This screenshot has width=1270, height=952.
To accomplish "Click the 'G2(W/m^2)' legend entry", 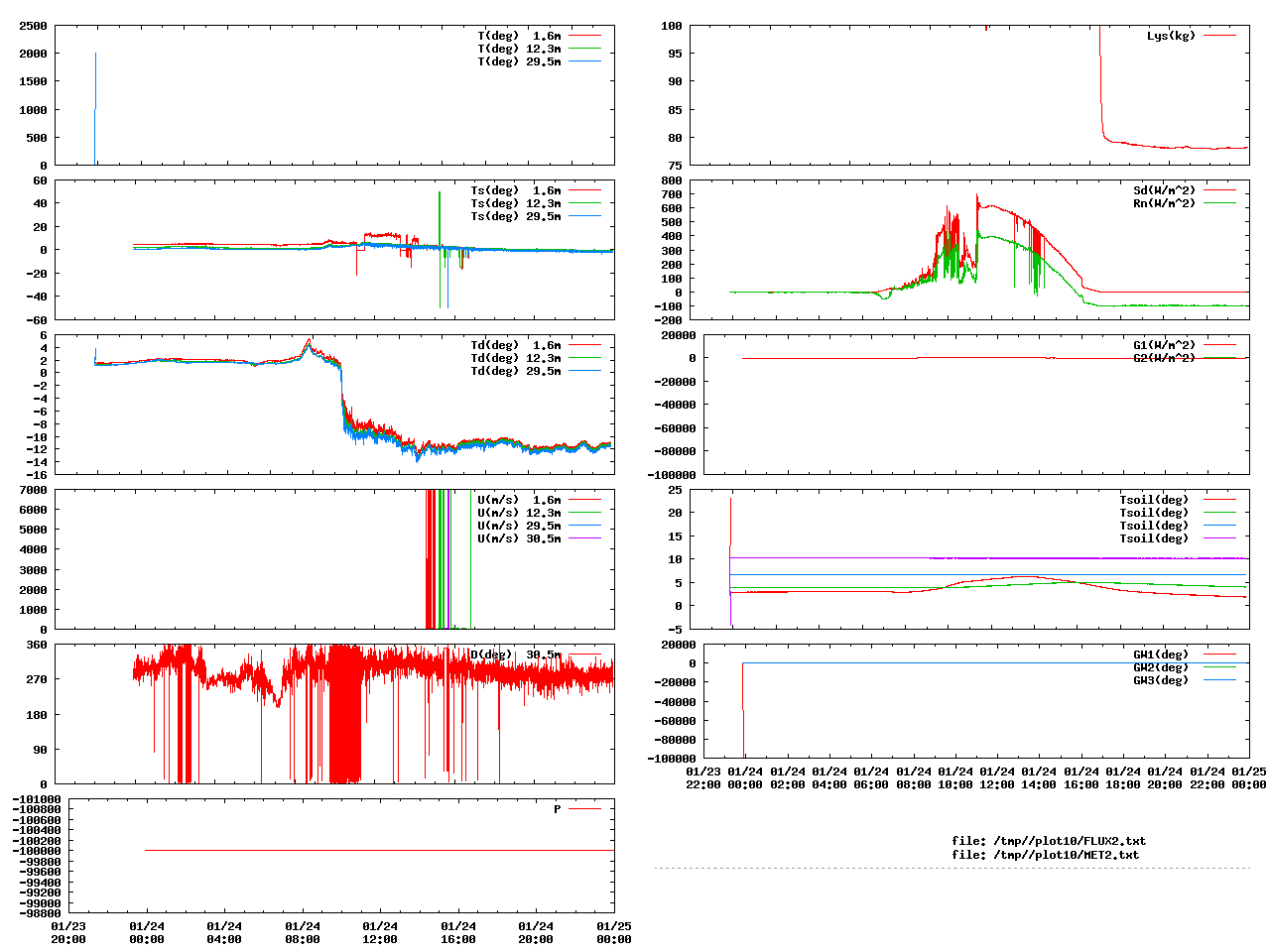I will point(1165,358).
